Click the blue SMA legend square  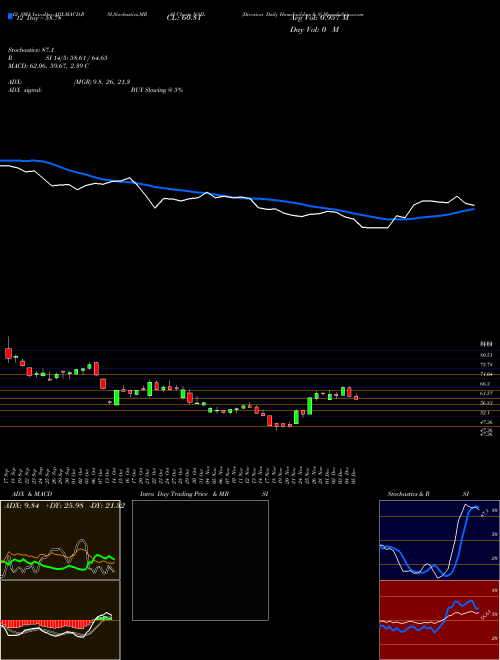click(10, 17)
